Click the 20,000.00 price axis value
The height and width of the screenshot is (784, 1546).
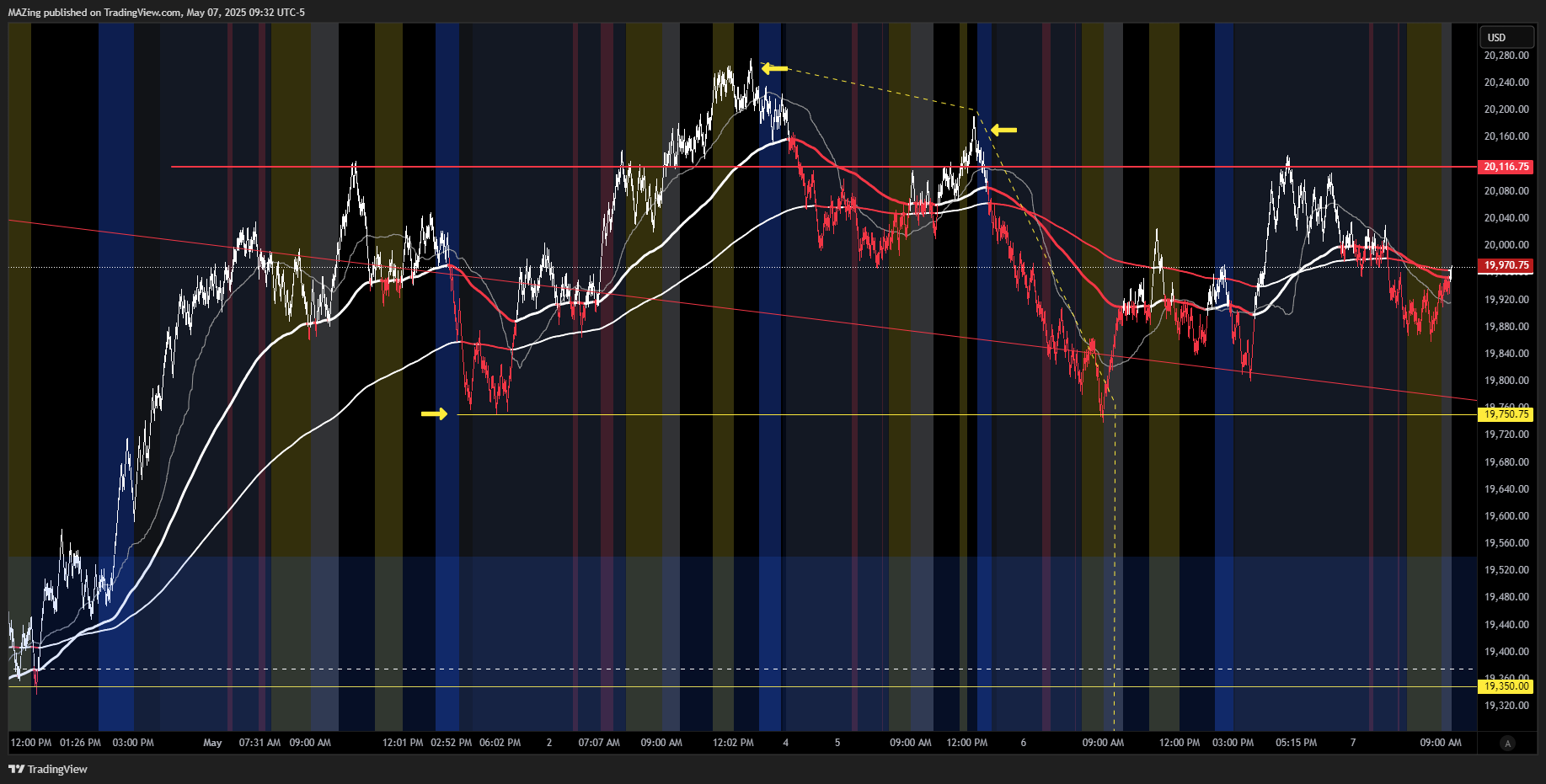(x=1506, y=245)
